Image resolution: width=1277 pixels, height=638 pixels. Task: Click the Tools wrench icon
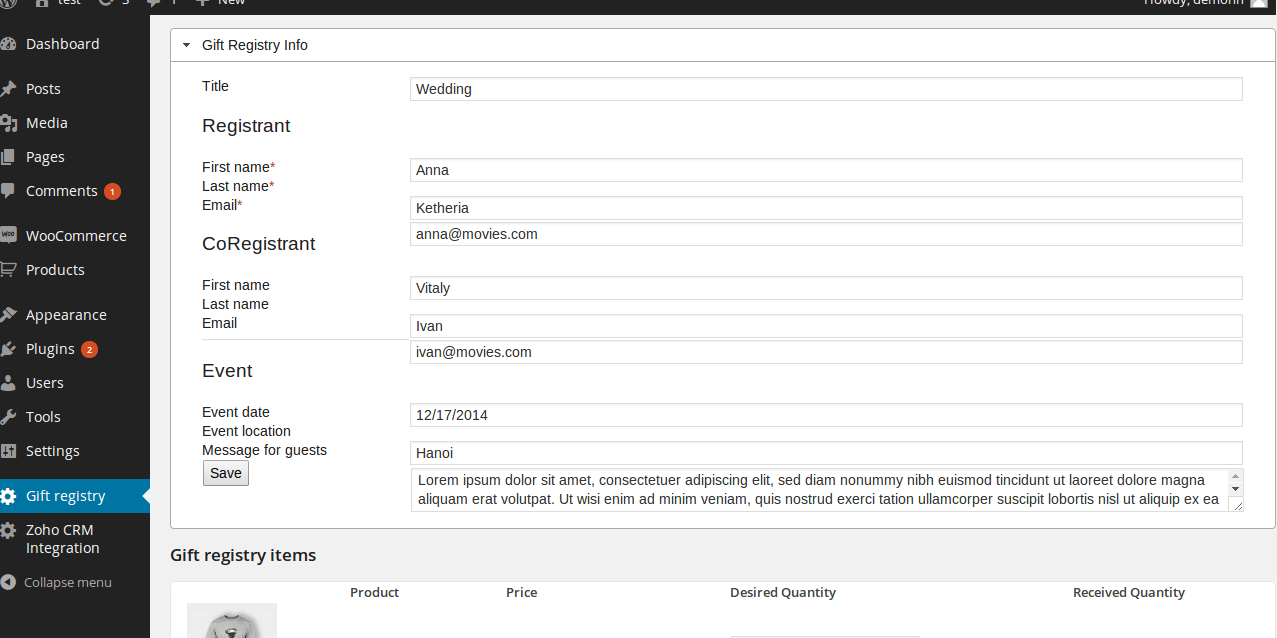tap(9, 417)
